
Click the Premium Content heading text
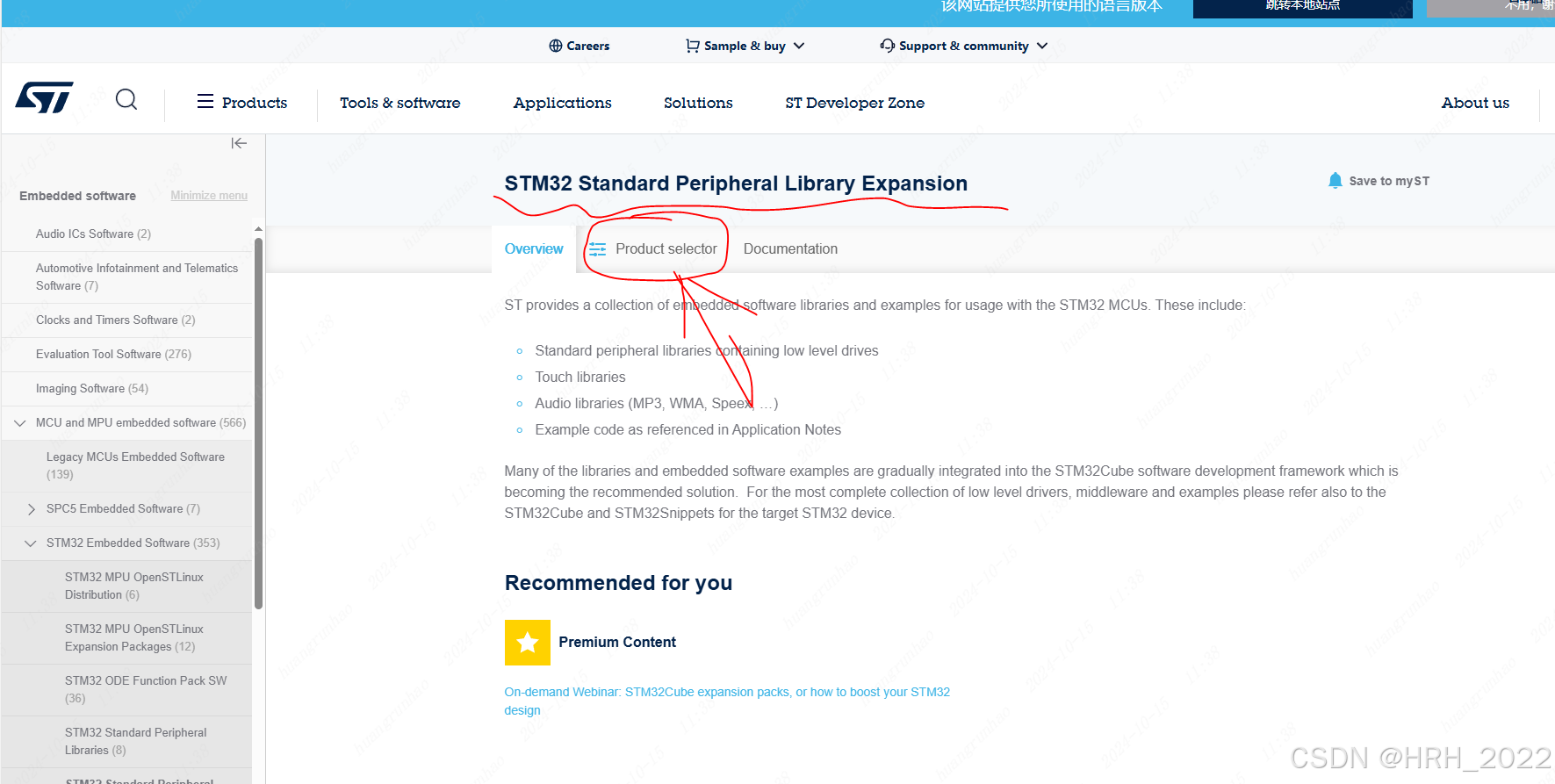pyautogui.click(x=617, y=643)
